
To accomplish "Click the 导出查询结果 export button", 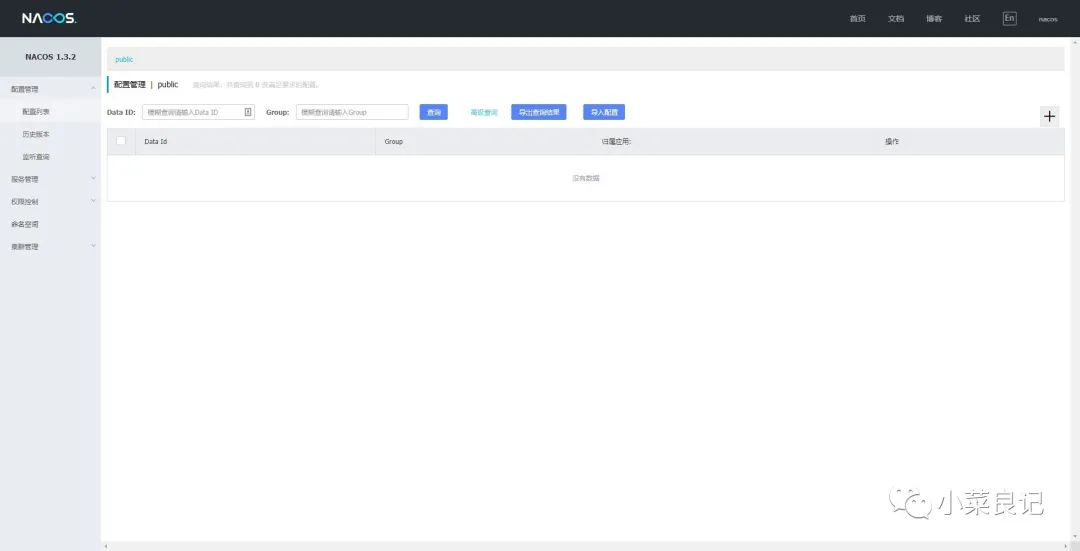I will (x=539, y=112).
